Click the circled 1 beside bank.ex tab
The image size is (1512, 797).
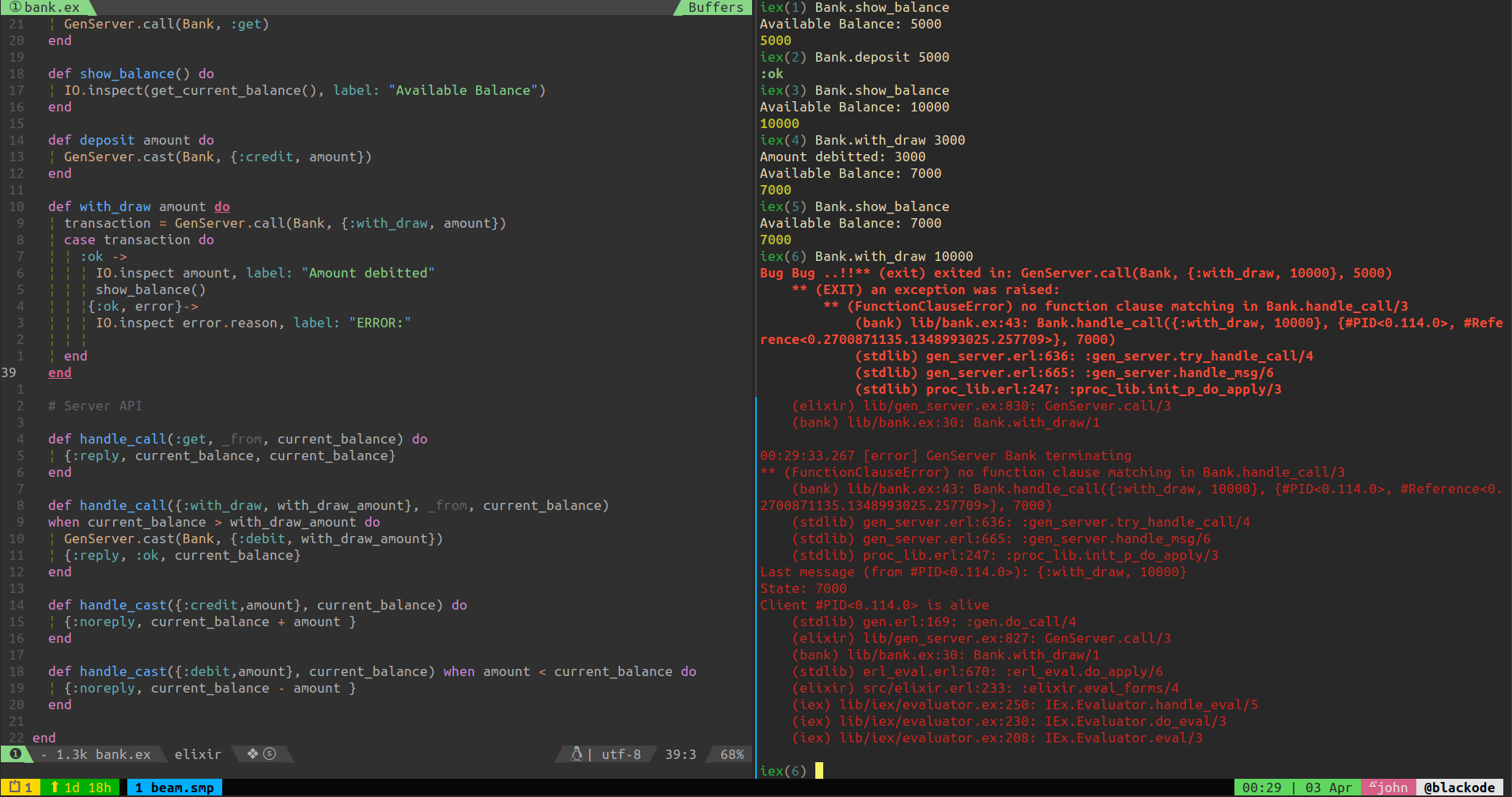[x=15, y=7]
